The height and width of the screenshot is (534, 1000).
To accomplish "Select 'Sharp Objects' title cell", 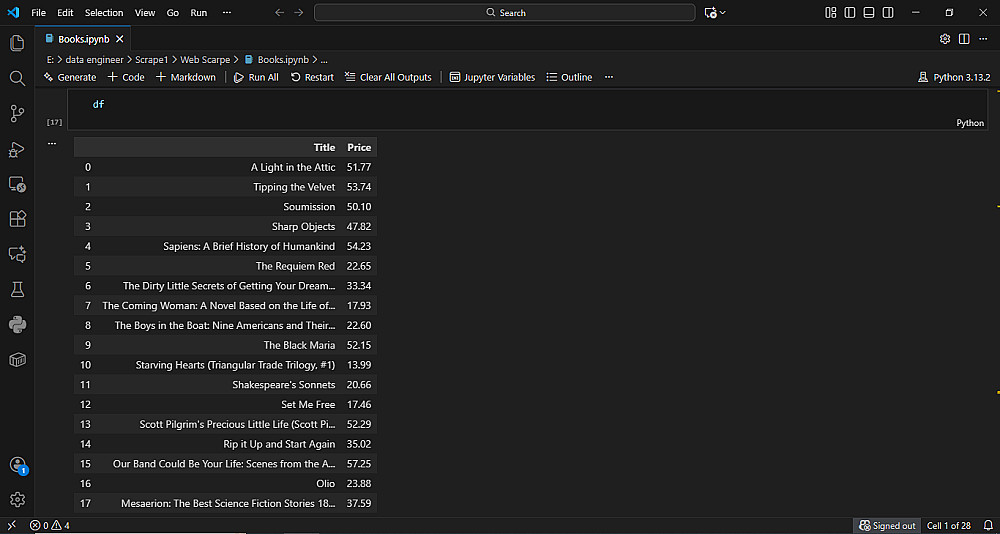I will click(x=304, y=226).
